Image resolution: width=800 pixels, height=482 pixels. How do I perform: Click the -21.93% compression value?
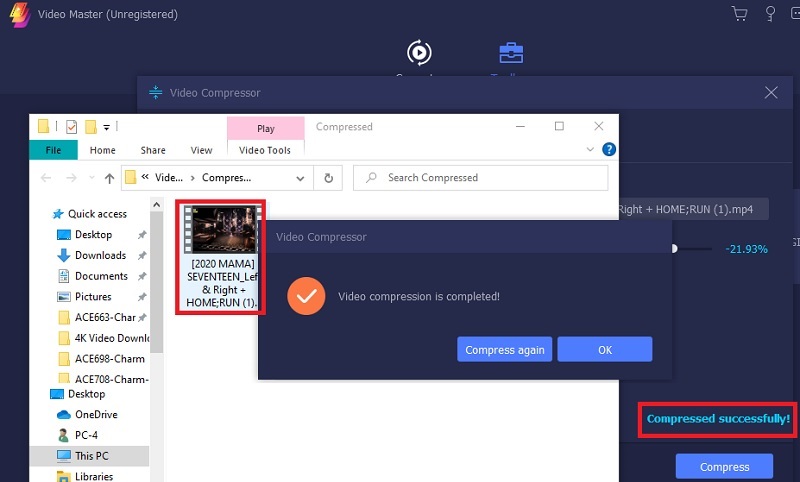[x=746, y=249]
